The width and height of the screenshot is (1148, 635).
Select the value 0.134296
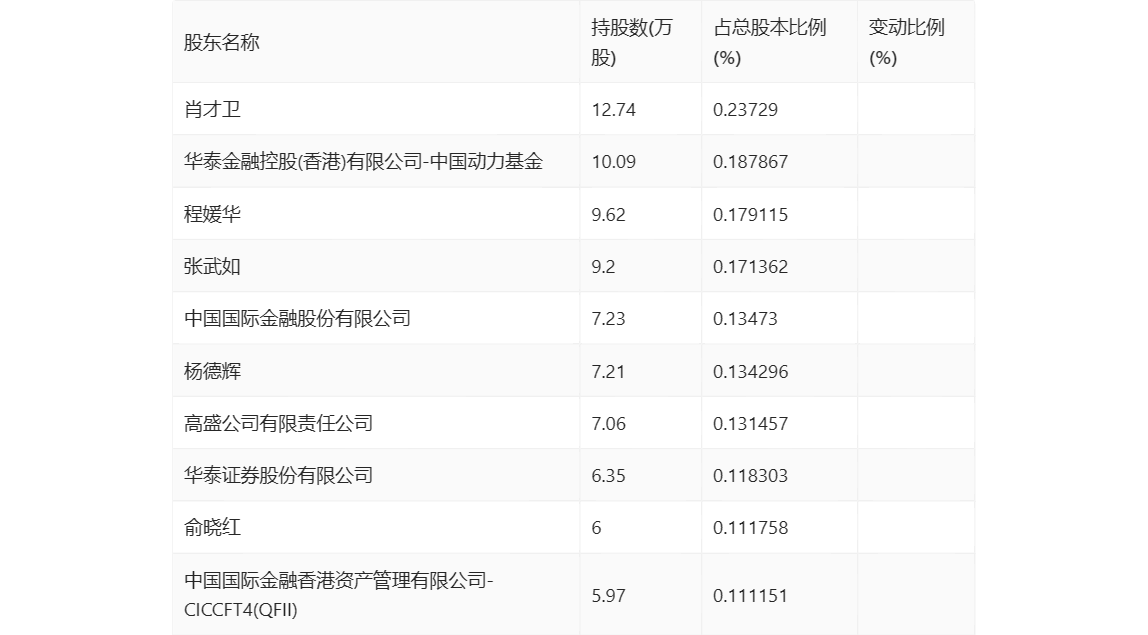click(750, 371)
